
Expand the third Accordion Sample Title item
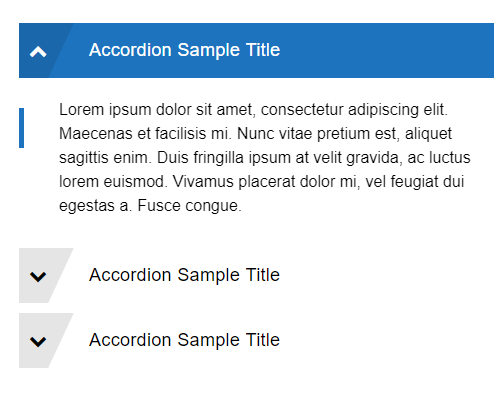[x=256, y=340]
